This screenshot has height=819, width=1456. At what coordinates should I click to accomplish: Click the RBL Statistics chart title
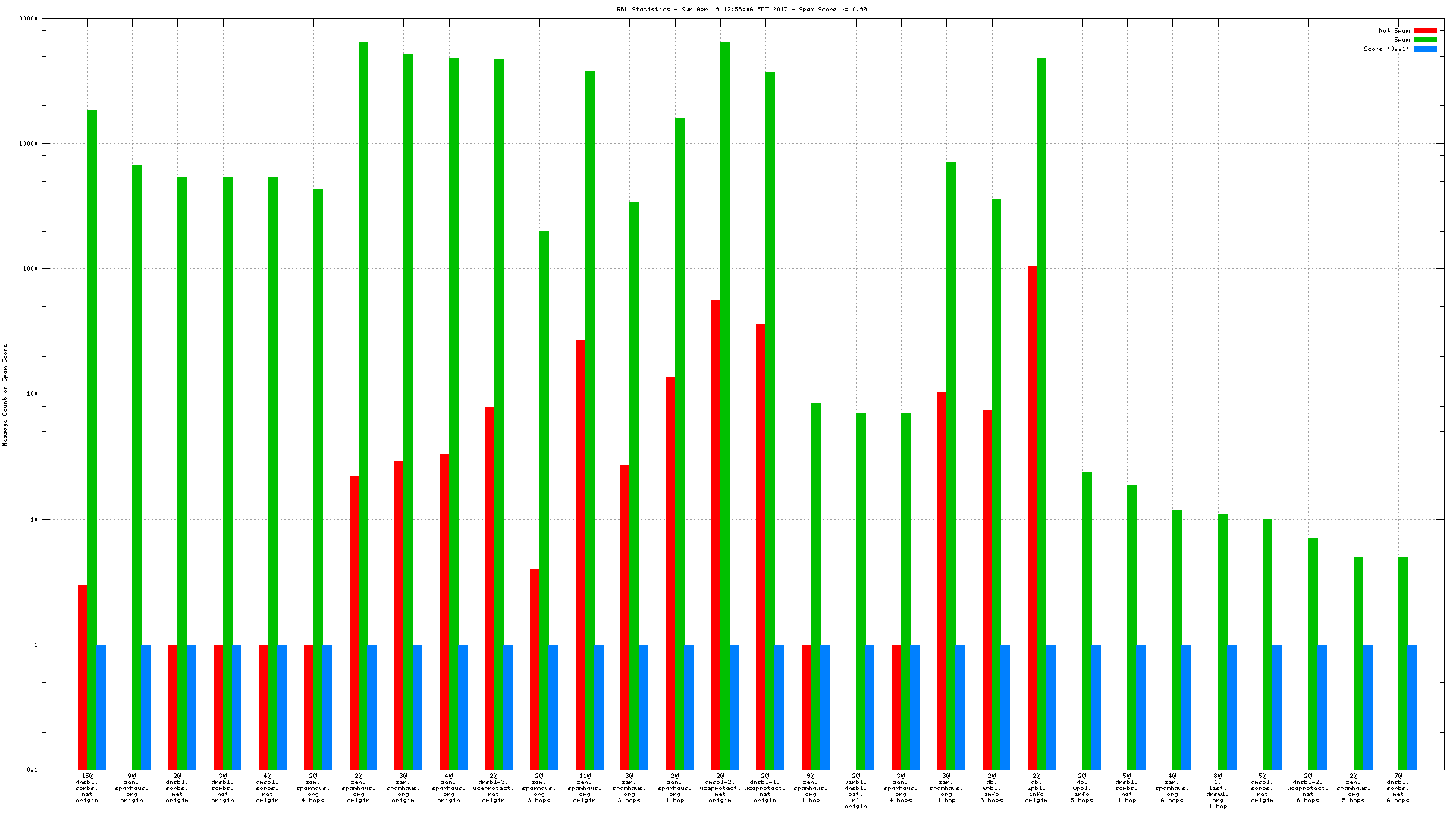[742, 10]
